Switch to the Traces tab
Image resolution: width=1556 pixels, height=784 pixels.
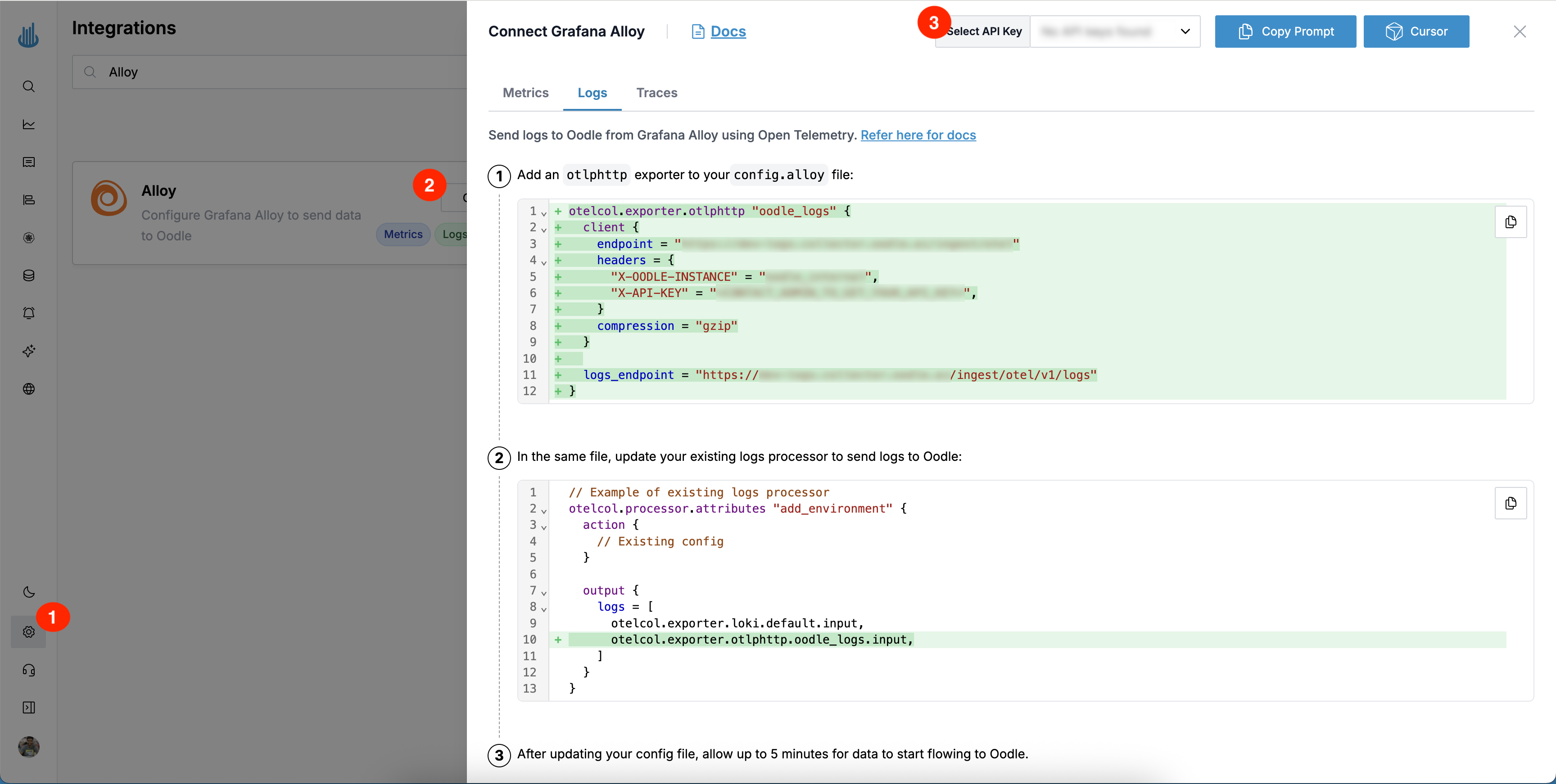656,92
